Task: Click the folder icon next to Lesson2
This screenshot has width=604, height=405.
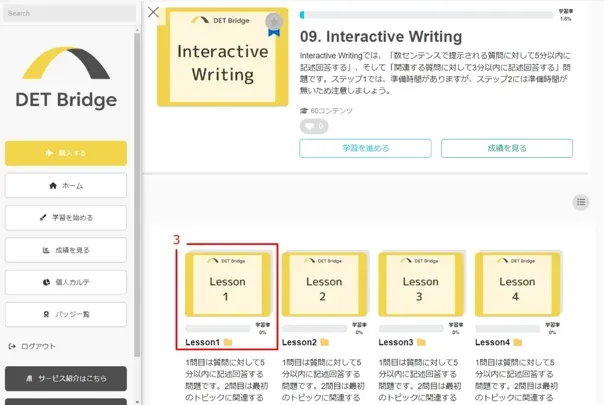Action: point(325,342)
